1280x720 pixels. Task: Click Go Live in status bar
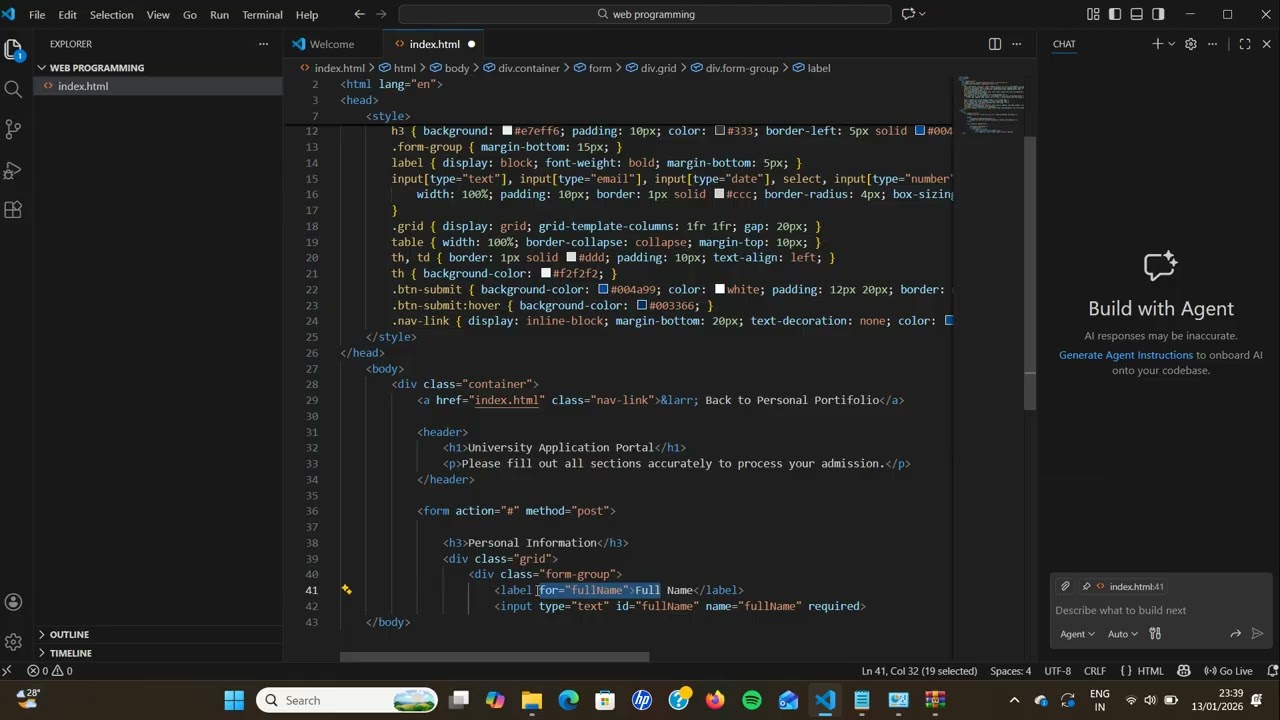(x=1228, y=671)
